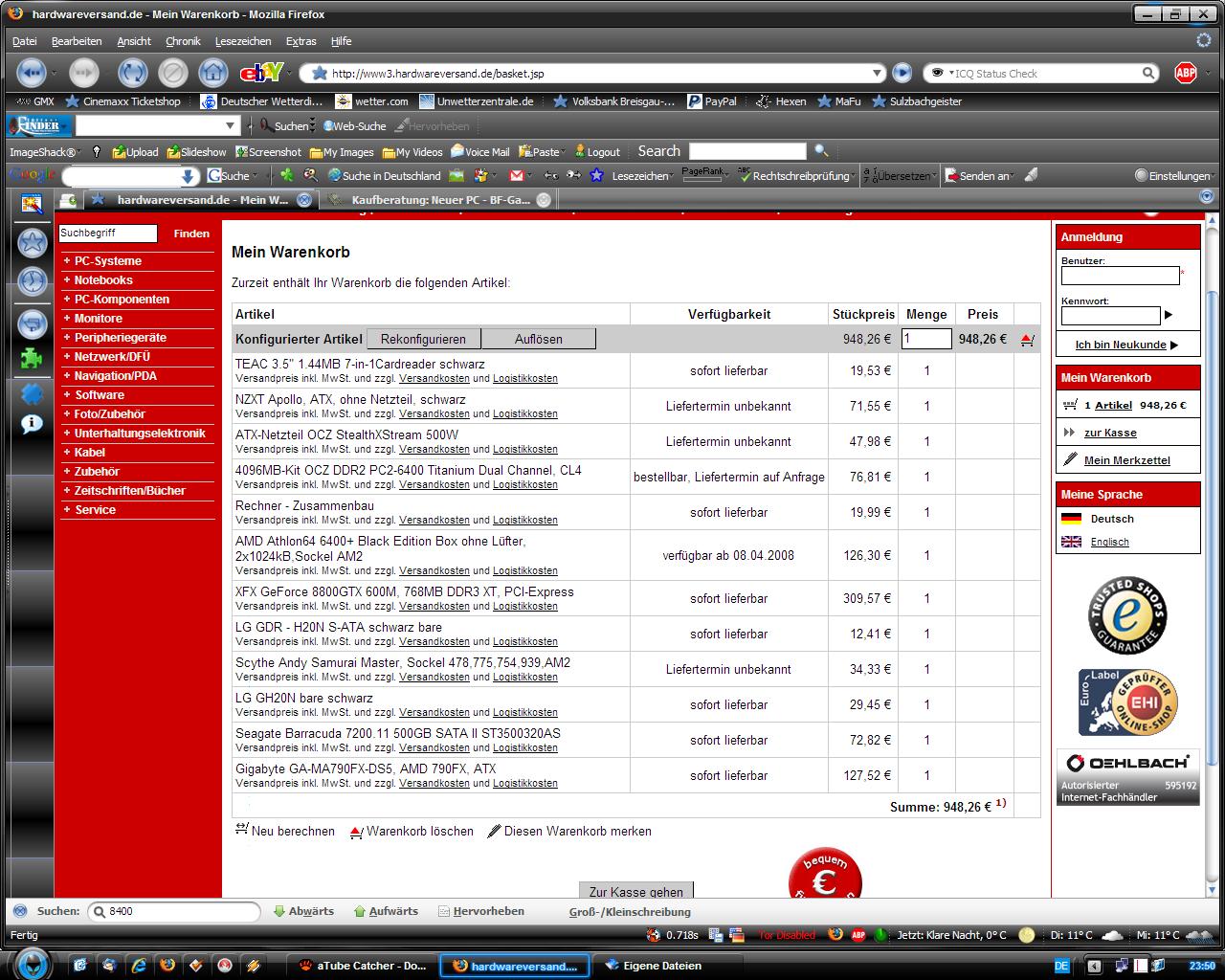Image resolution: width=1225 pixels, height=980 pixels.
Task: Click the browser Back arrow button
Action: pyautogui.click(x=33, y=73)
